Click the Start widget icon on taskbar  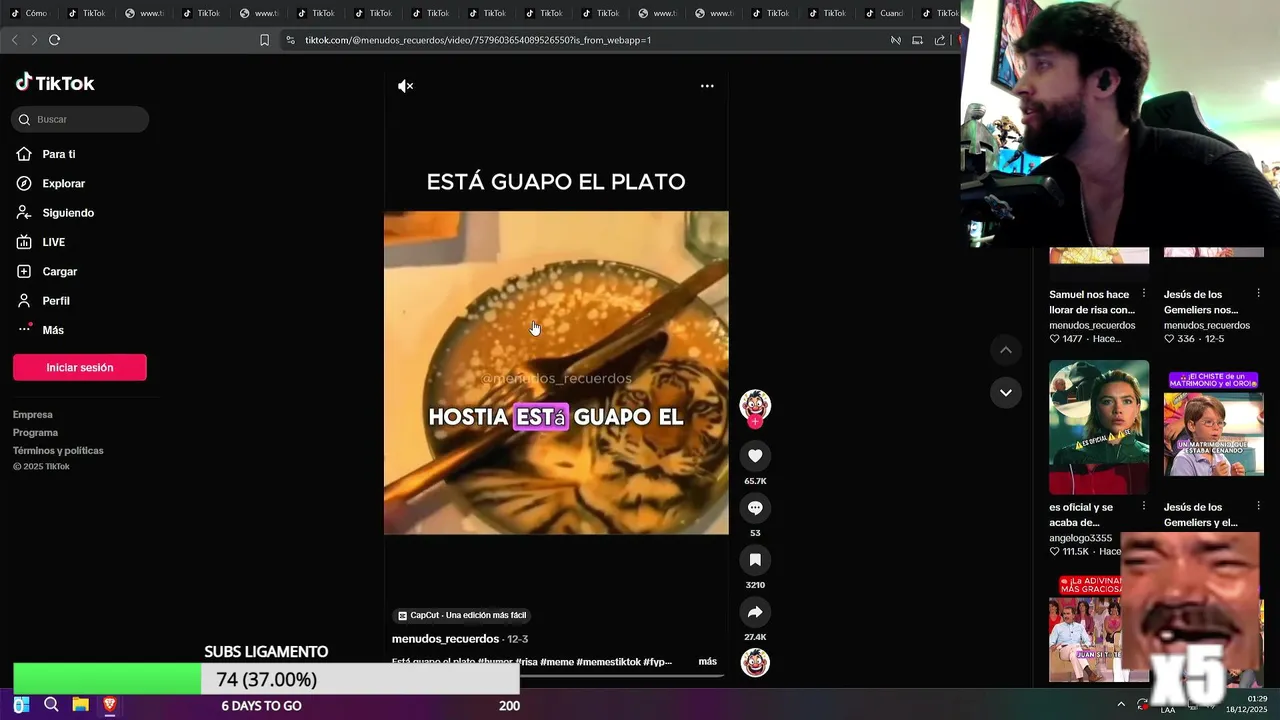[x=21, y=705]
